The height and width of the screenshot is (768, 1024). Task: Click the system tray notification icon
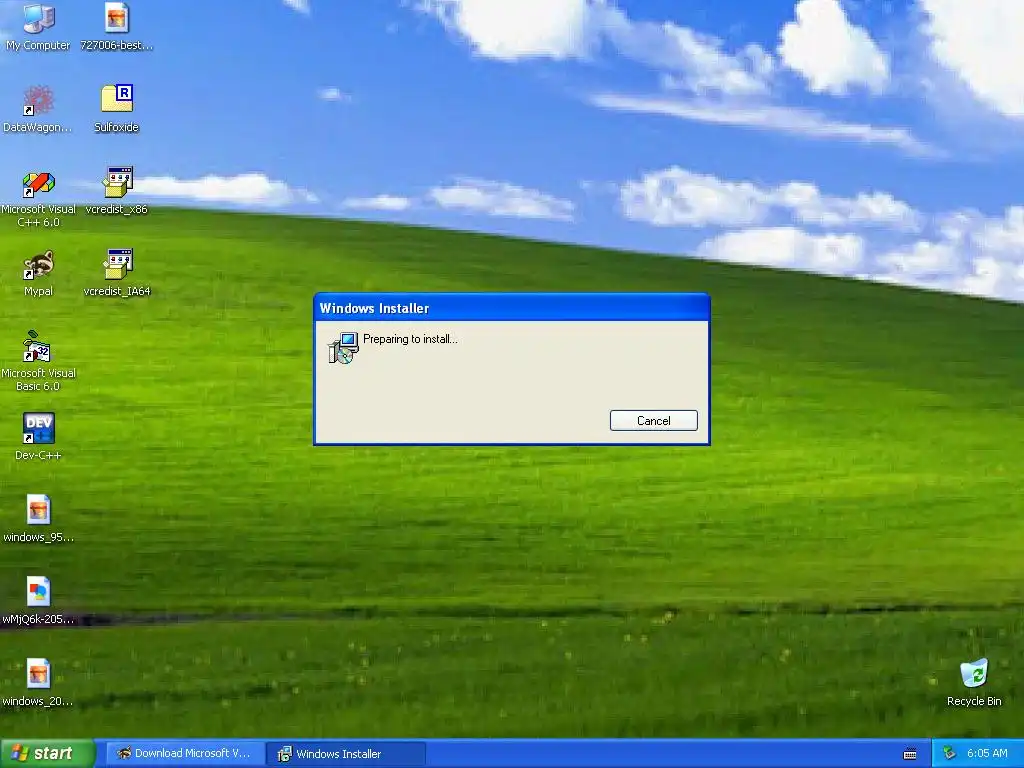coord(950,754)
